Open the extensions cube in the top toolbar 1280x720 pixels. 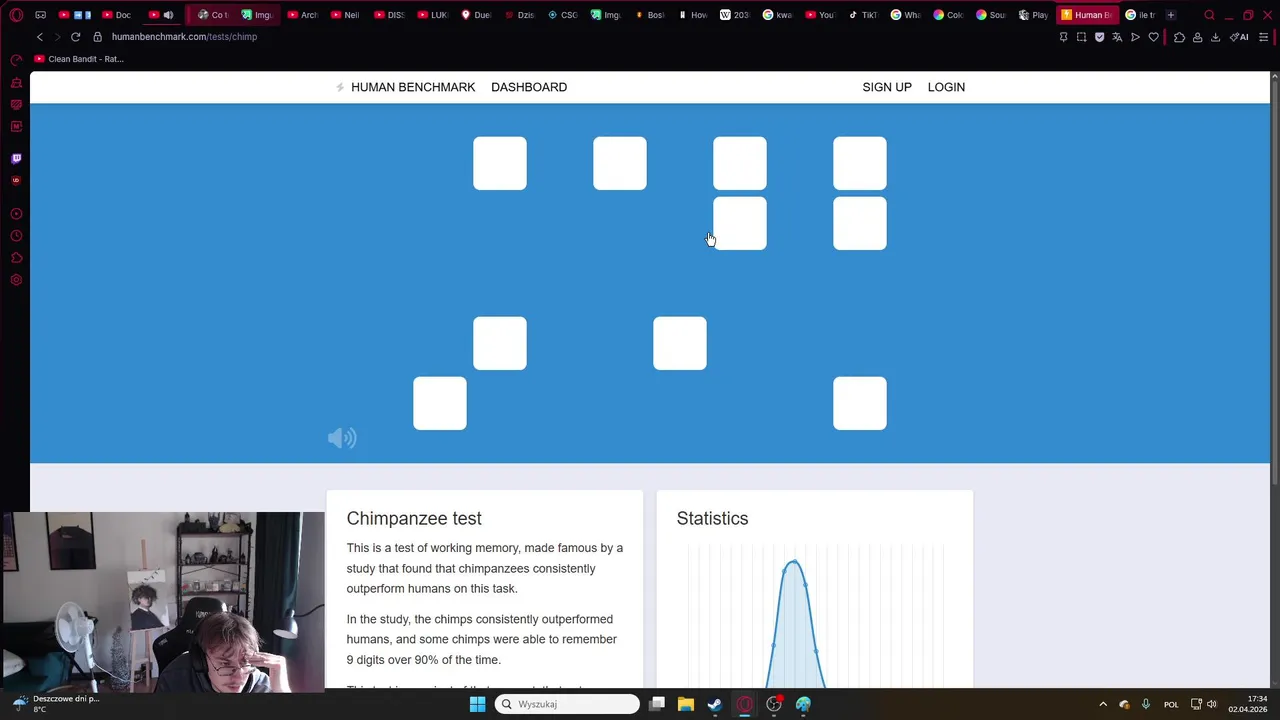tap(1179, 37)
